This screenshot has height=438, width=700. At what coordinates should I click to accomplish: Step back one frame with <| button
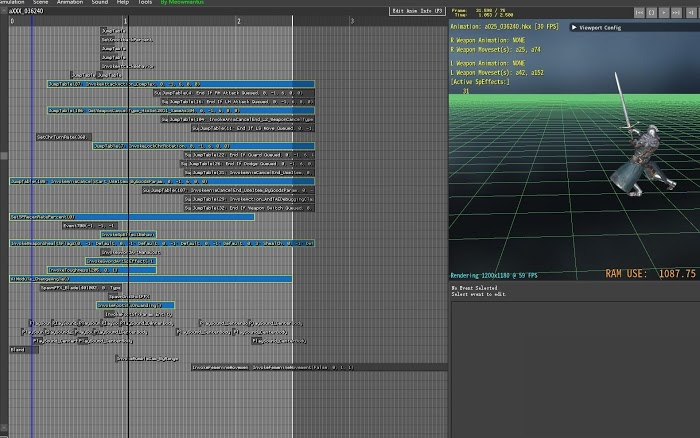(691, 13)
